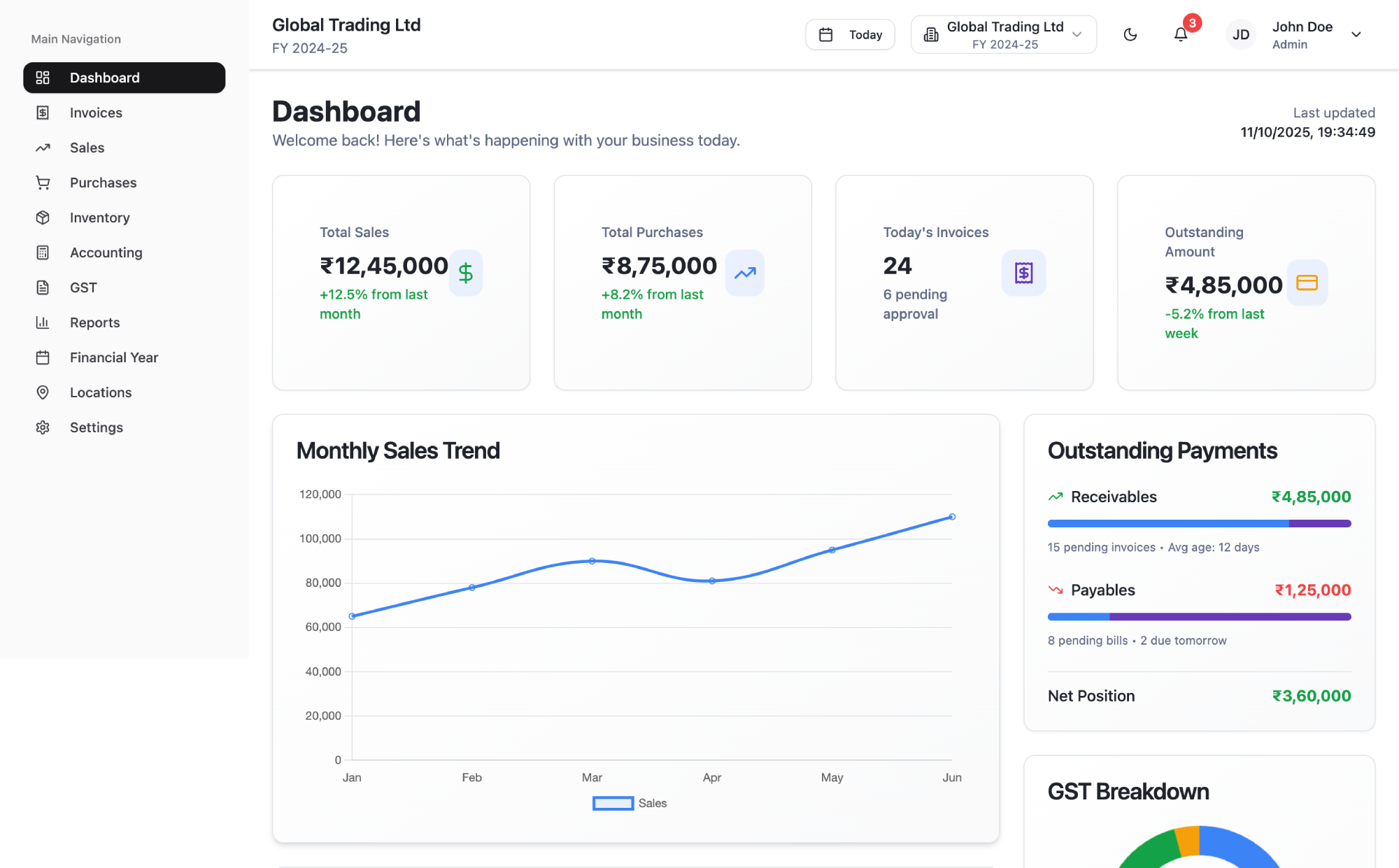Click the notification bell icon
Image resolution: width=1399 pixels, height=868 pixels.
click(x=1181, y=34)
